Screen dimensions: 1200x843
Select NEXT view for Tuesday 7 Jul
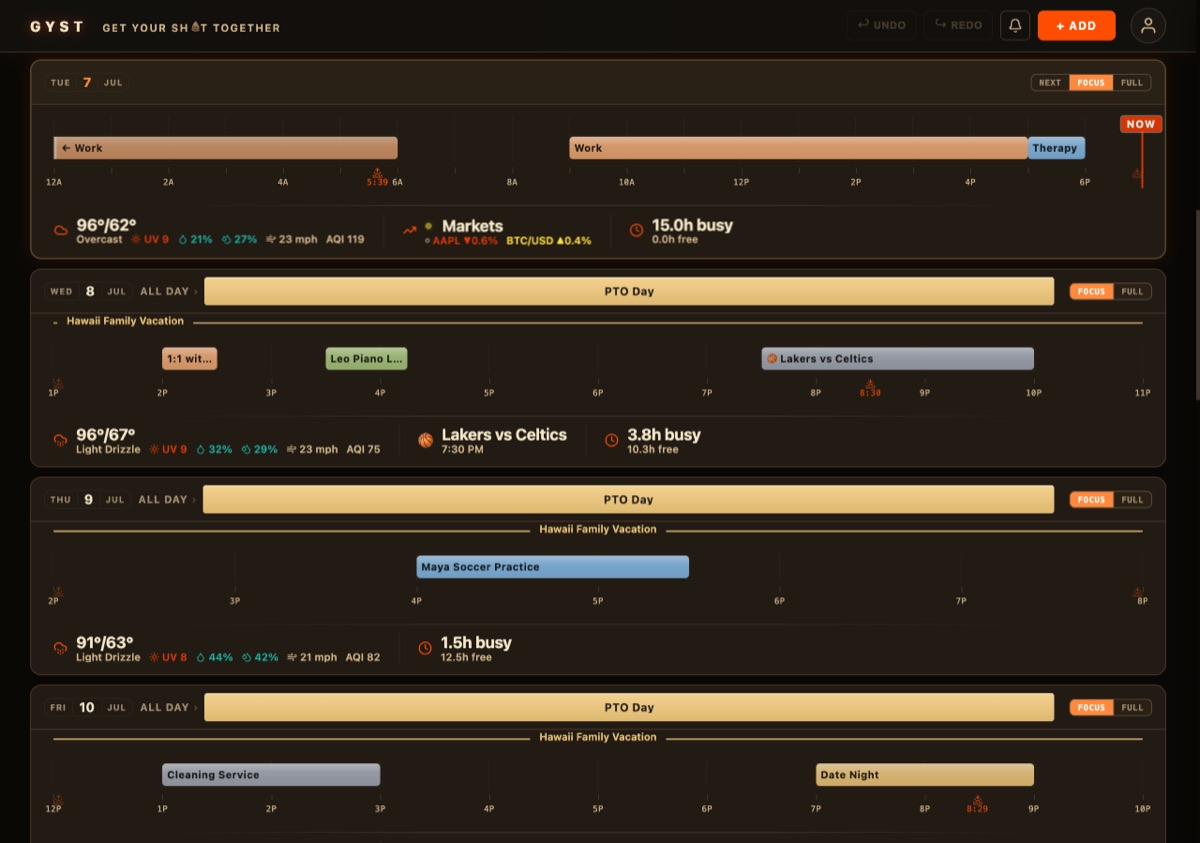1050,83
